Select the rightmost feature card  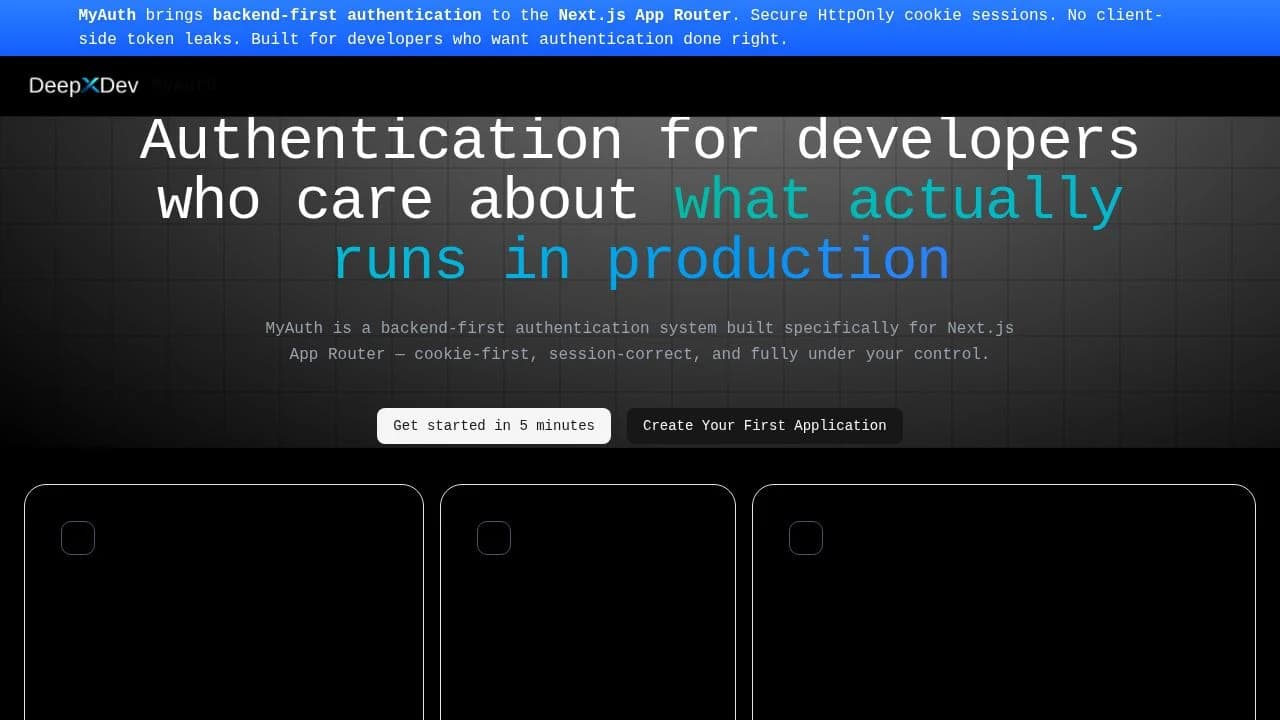(1004, 600)
